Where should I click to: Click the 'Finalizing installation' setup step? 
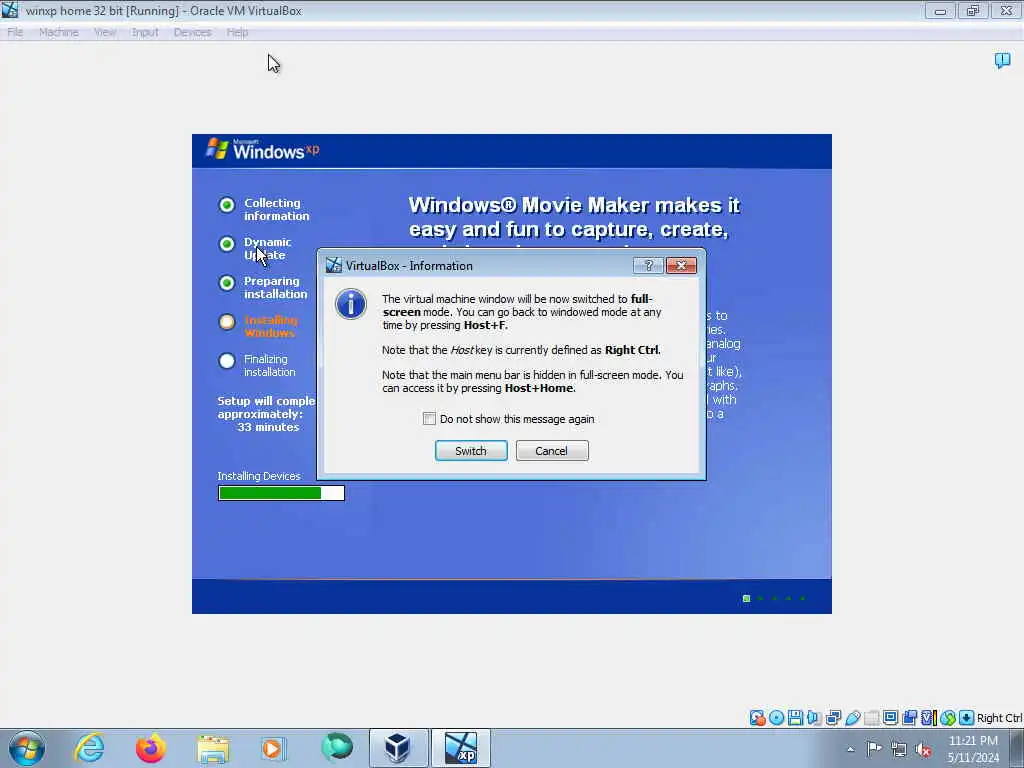(x=270, y=366)
